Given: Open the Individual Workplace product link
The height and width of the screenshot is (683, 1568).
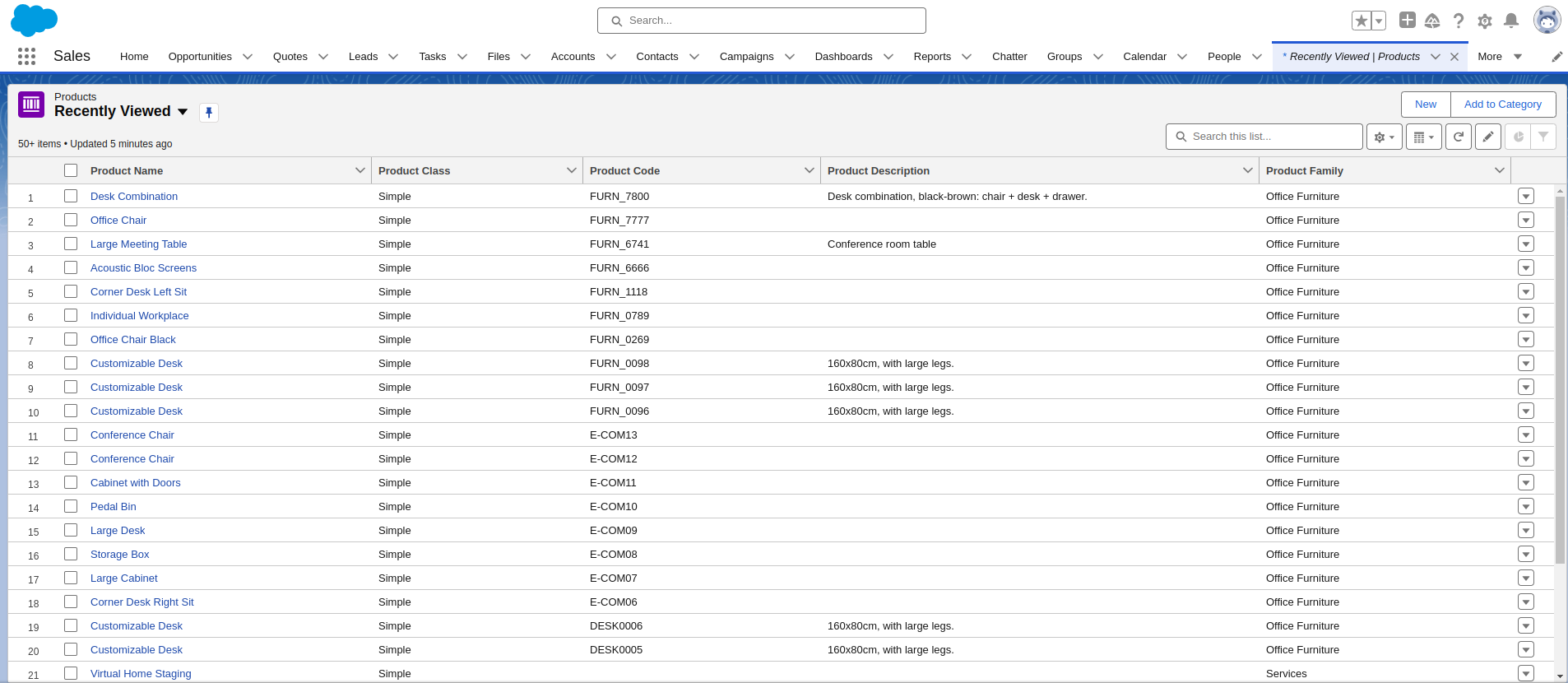Looking at the screenshot, I should [140, 315].
